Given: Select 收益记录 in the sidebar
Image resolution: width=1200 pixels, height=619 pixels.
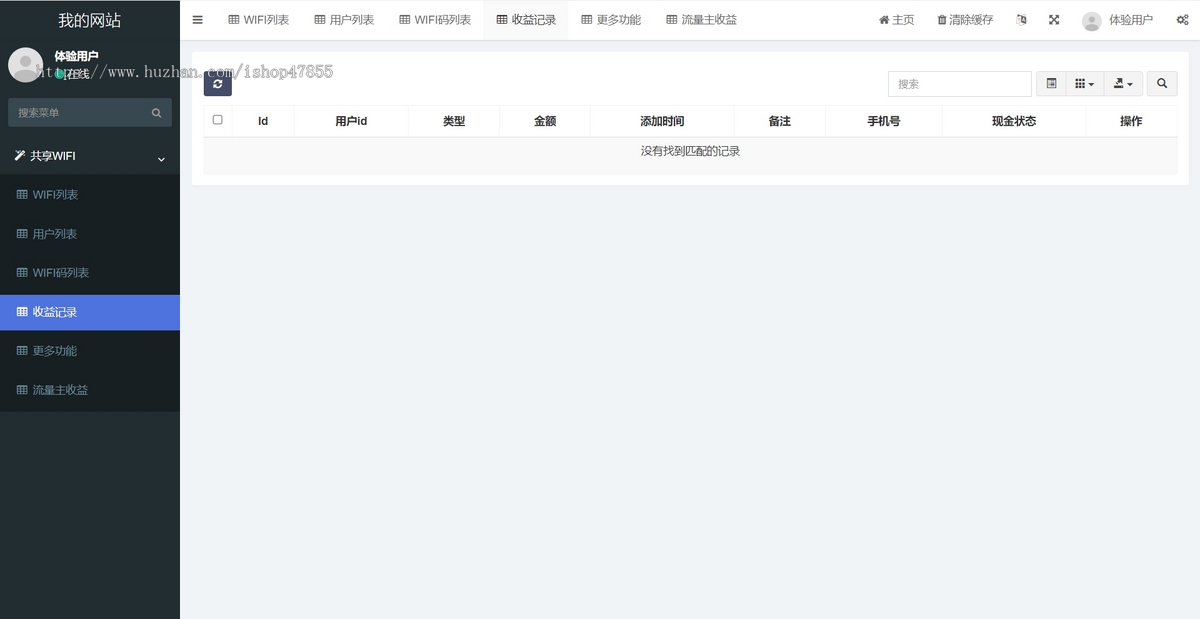Looking at the screenshot, I should [x=90, y=312].
